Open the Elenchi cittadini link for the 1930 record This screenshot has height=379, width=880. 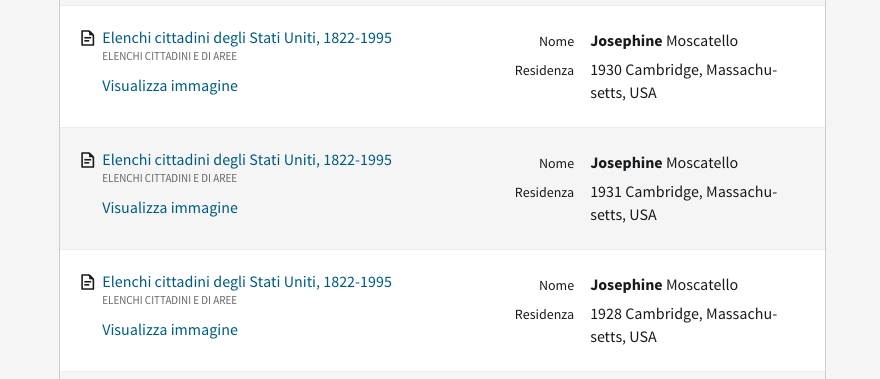pos(247,38)
